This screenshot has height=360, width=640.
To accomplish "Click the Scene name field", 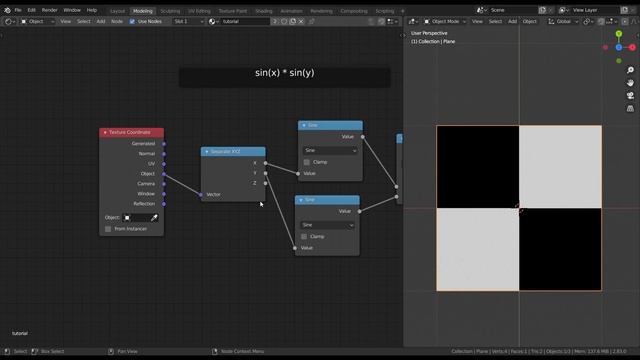I will 512,10.
